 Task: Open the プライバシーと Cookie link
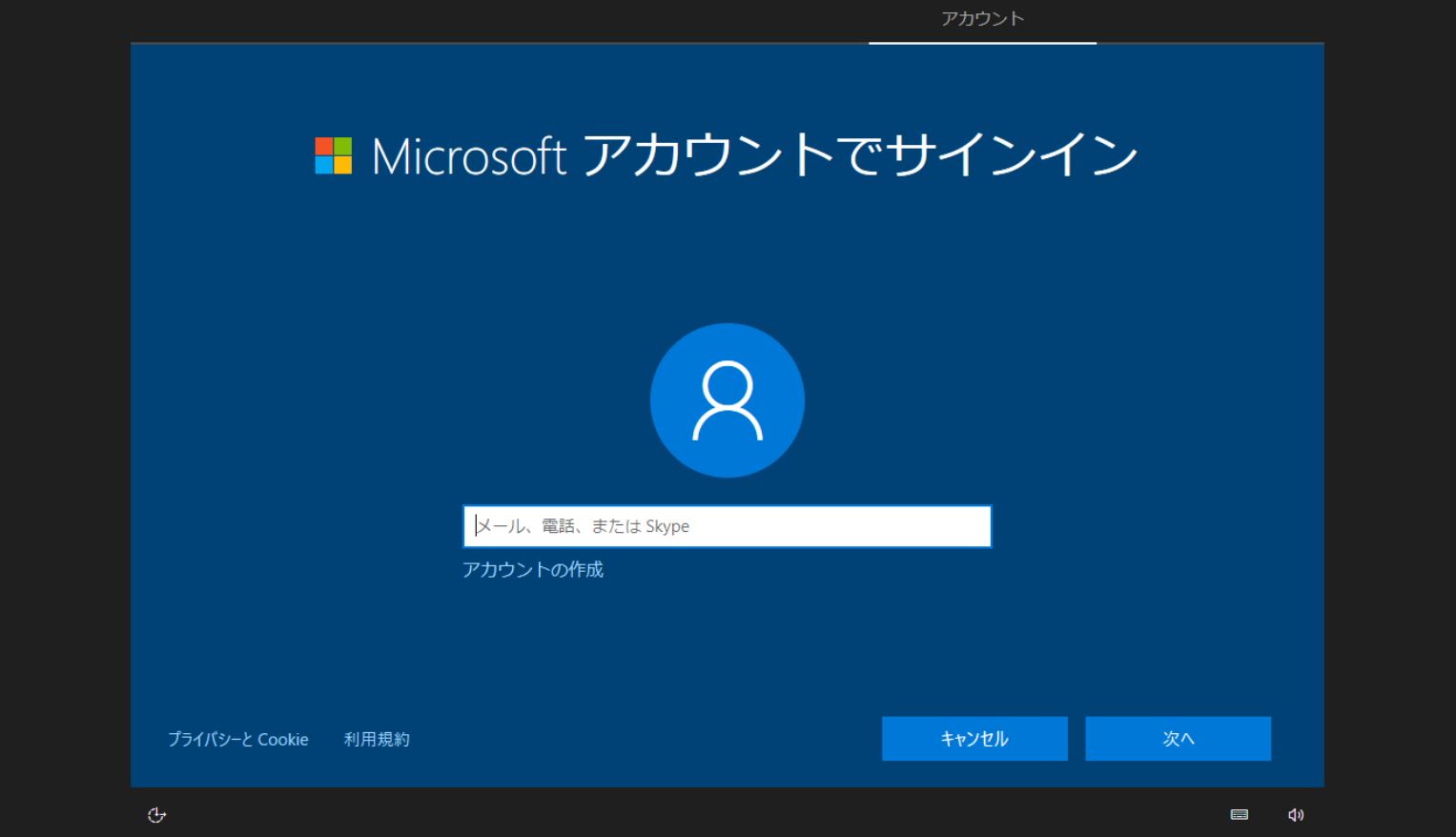coord(238,739)
